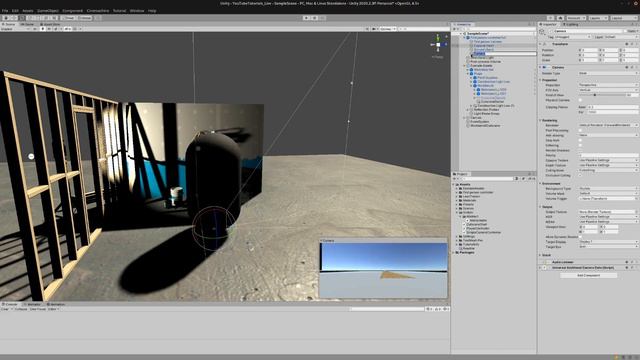Select the Materials folder in the Project panel

(469, 200)
